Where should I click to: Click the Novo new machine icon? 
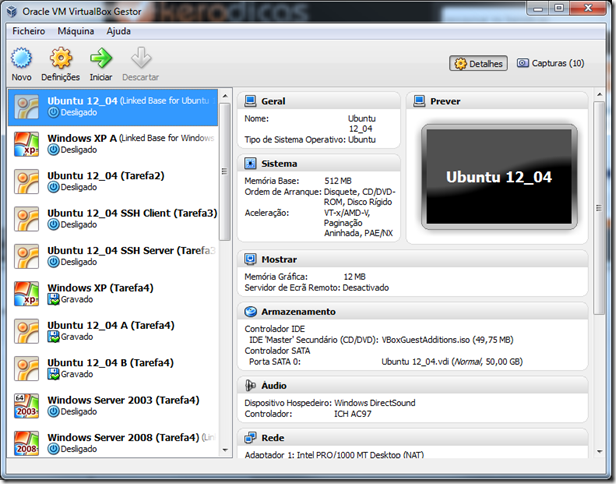[x=21, y=58]
